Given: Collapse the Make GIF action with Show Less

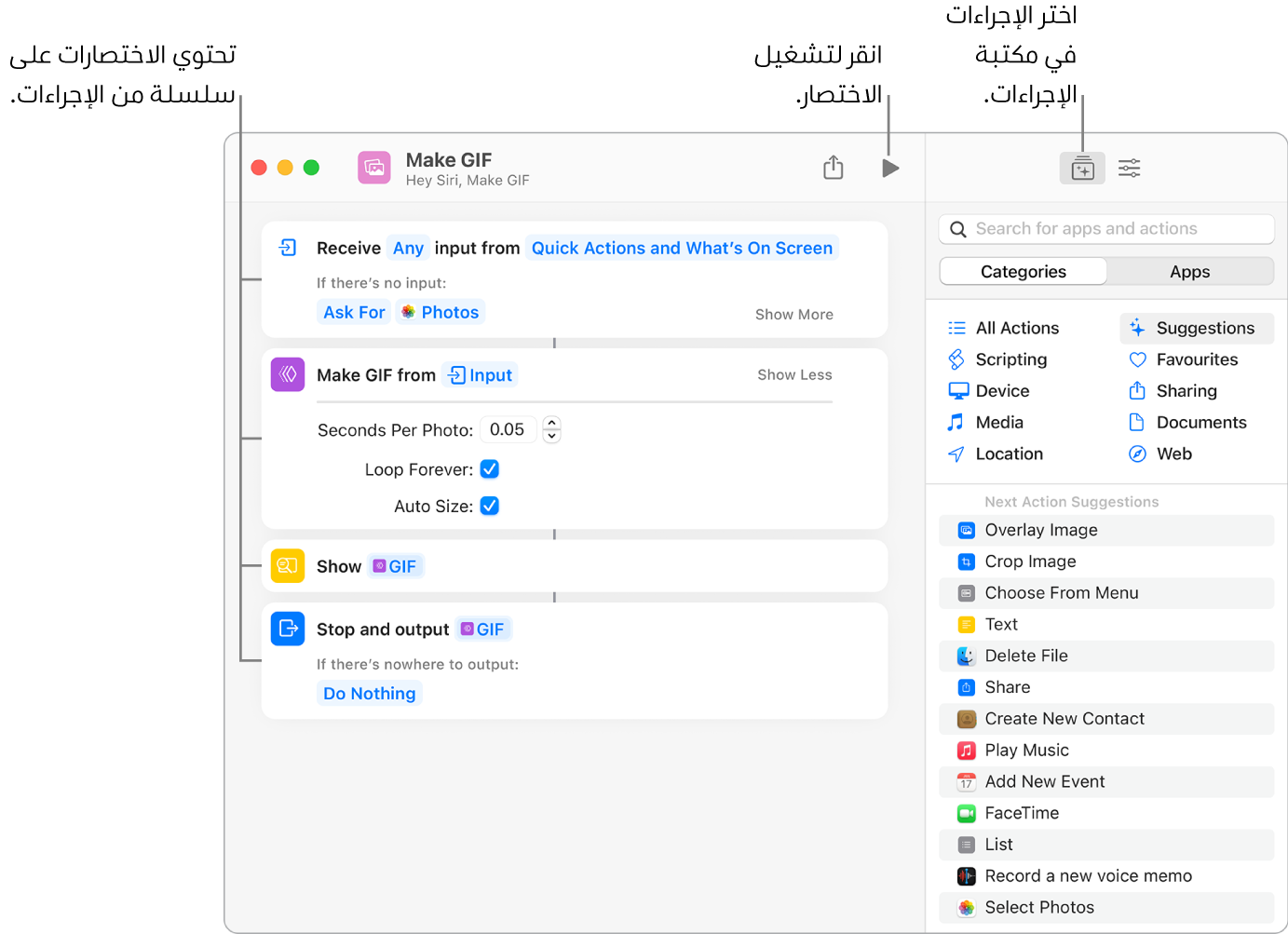Looking at the screenshot, I should (793, 374).
